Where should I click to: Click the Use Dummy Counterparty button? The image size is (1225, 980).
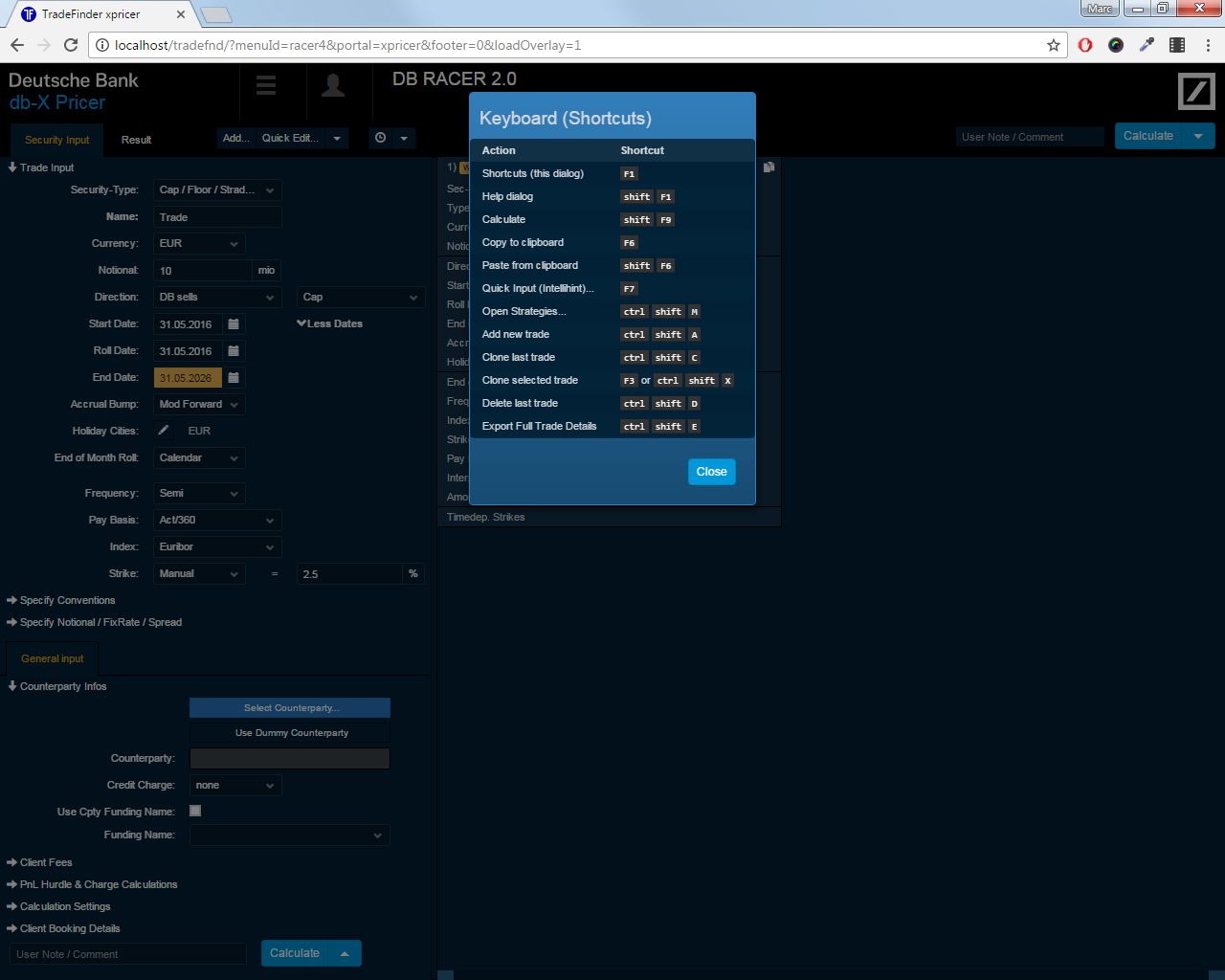click(291, 733)
